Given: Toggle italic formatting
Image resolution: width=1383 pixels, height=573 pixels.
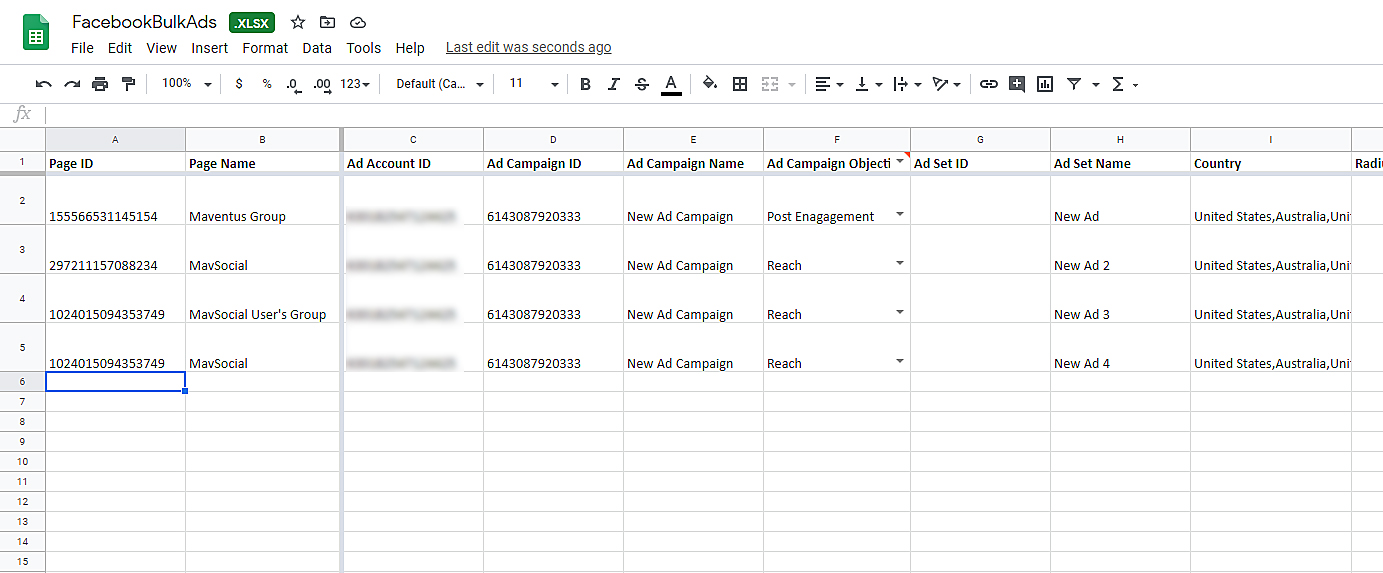Looking at the screenshot, I should click(x=614, y=84).
